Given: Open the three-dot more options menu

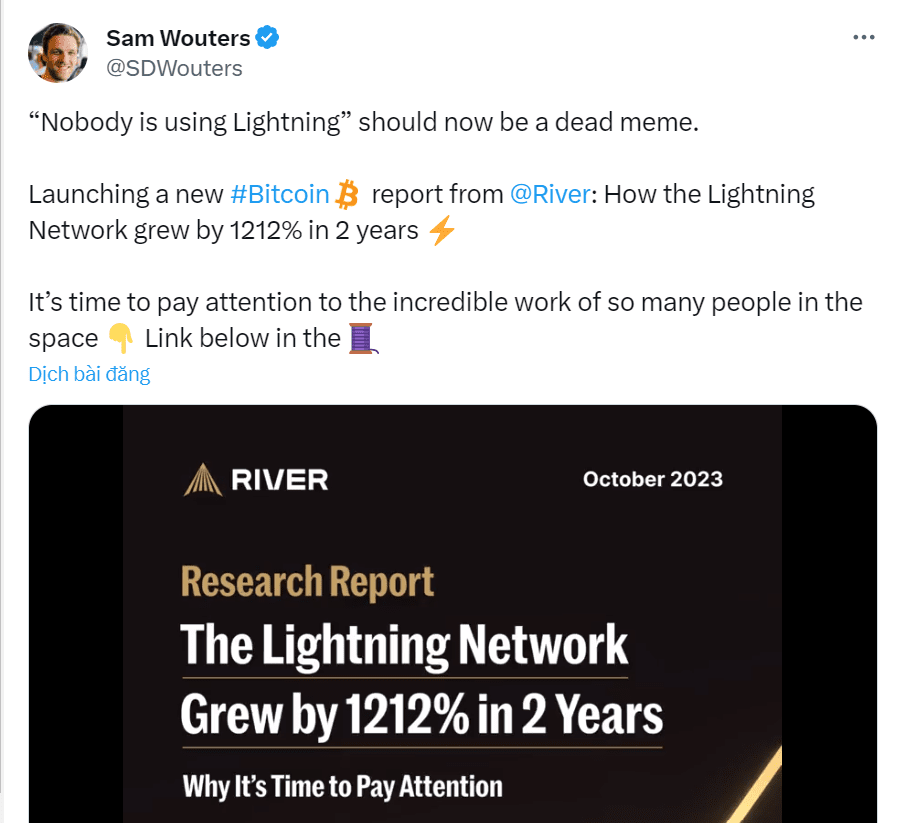Looking at the screenshot, I should tap(864, 37).
